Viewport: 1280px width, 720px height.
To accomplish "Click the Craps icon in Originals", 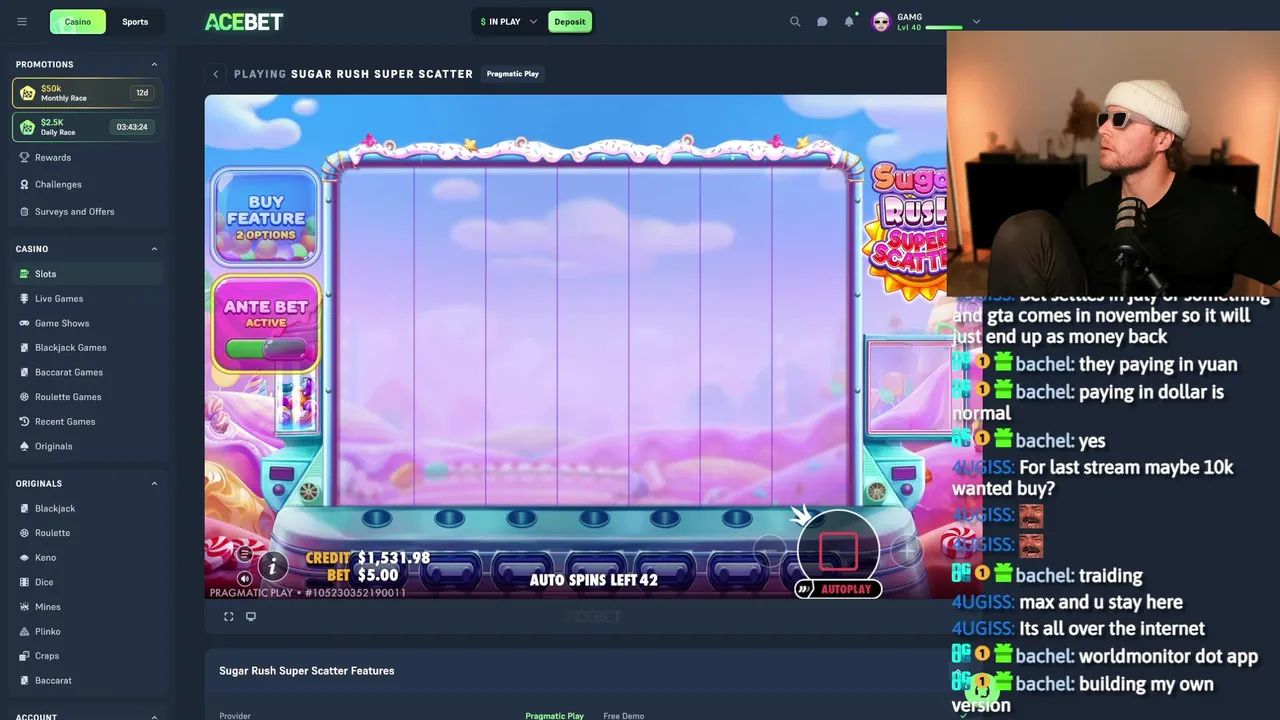I will [25, 656].
